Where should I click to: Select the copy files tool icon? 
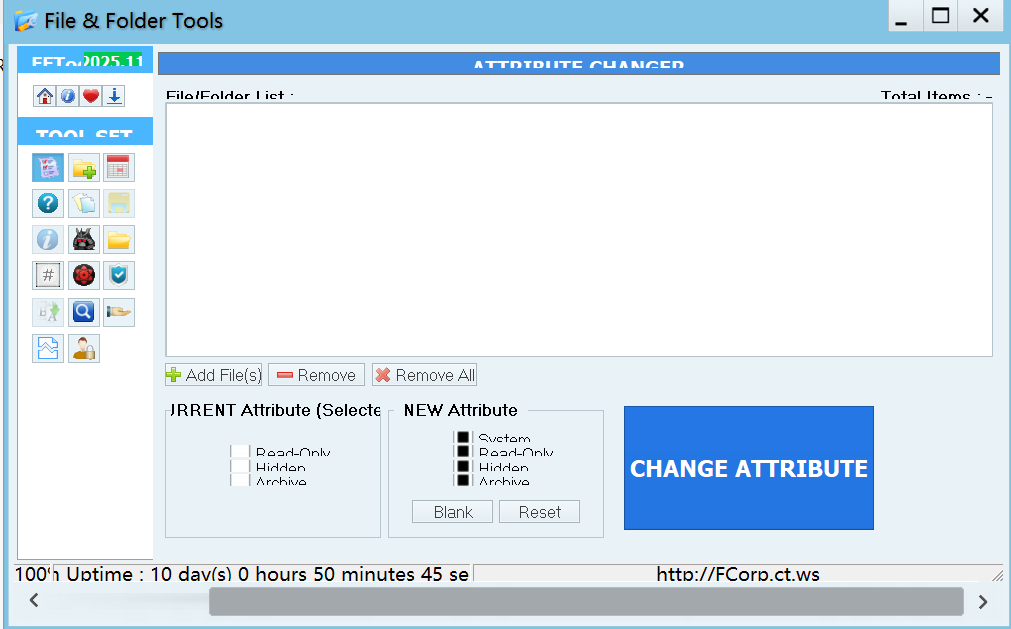(84, 203)
